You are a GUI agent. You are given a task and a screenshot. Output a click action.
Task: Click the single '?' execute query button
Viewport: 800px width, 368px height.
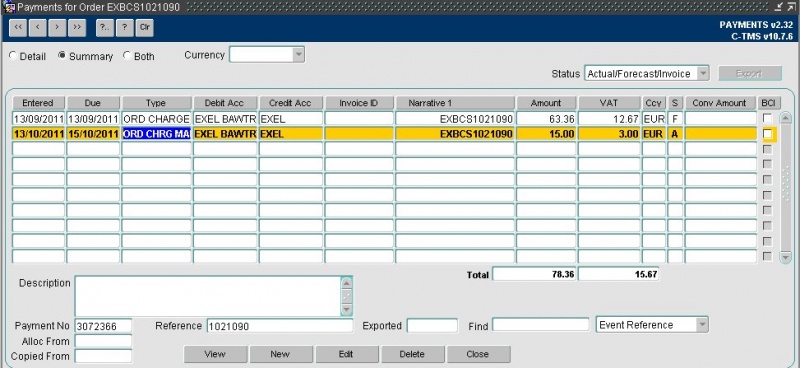tap(124, 28)
